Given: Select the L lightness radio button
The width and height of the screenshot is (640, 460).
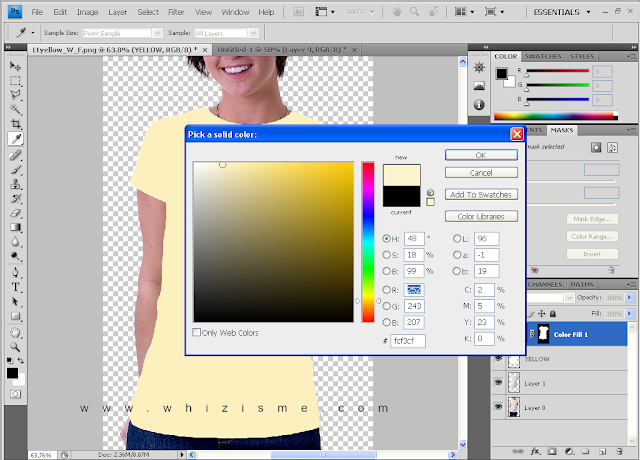Looking at the screenshot, I should click(457, 238).
